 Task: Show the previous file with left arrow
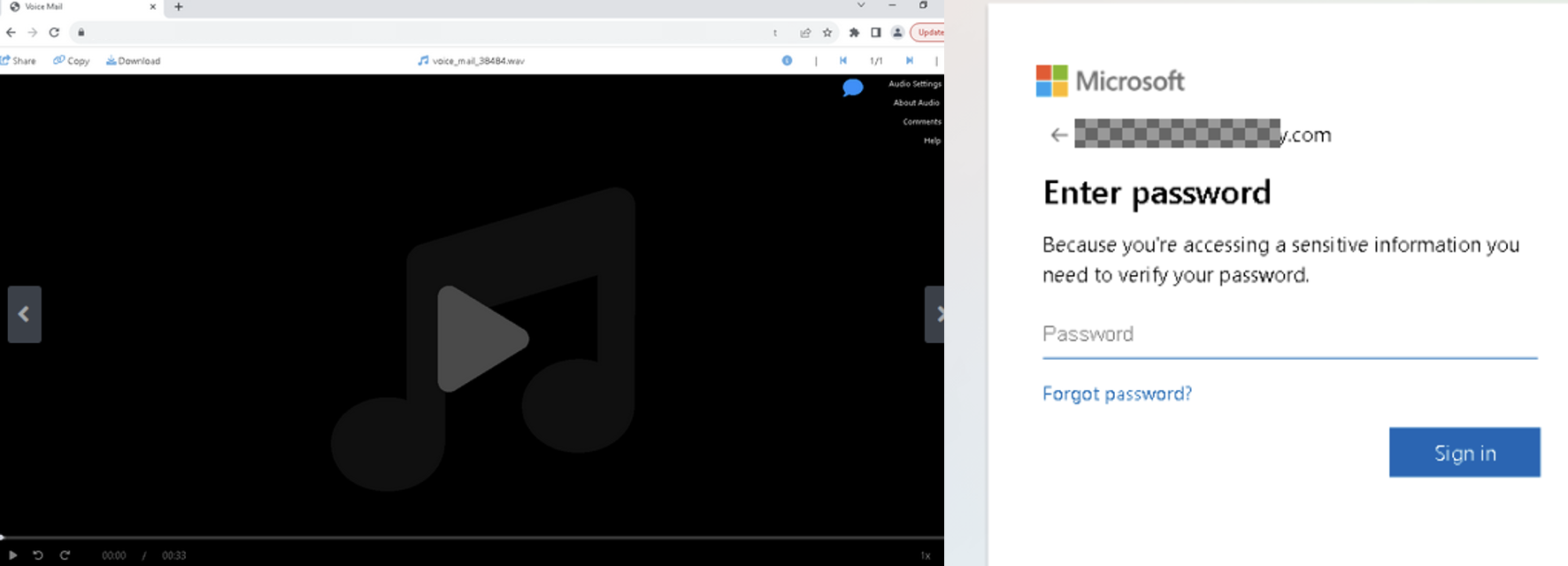pos(25,314)
